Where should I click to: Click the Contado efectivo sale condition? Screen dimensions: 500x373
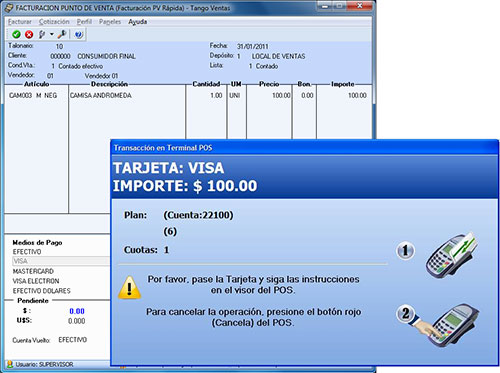[80, 66]
